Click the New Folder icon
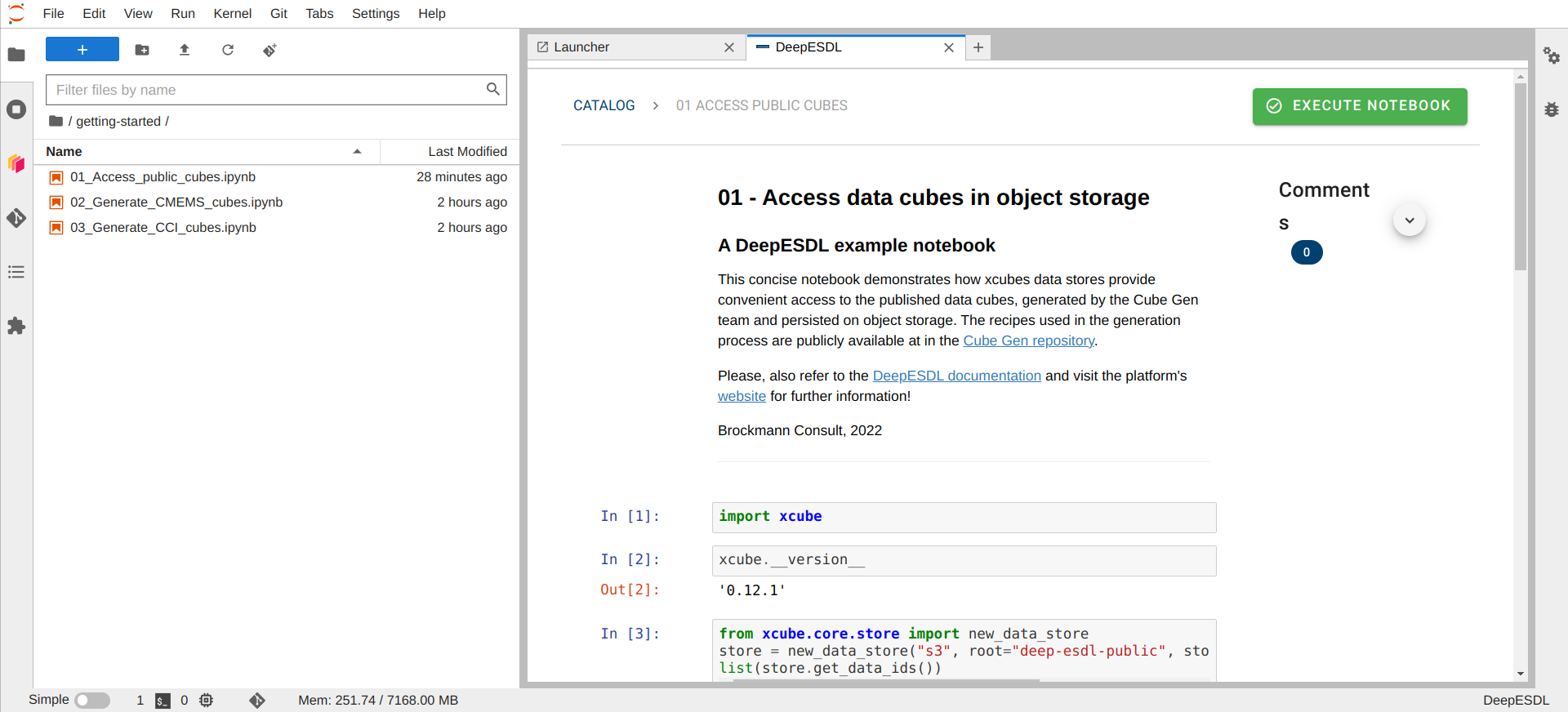 142,50
